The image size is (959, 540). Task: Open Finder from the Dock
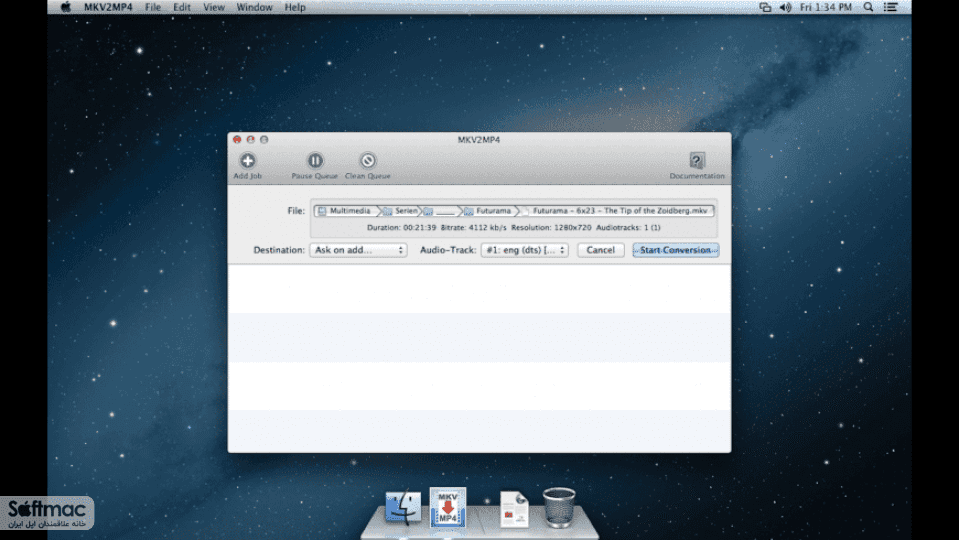(x=403, y=508)
